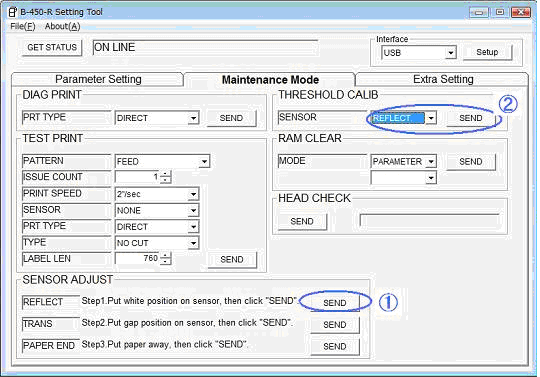The width and height of the screenshot is (540, 377).
Task: Click the ON LINE status field
Action: 205,48
